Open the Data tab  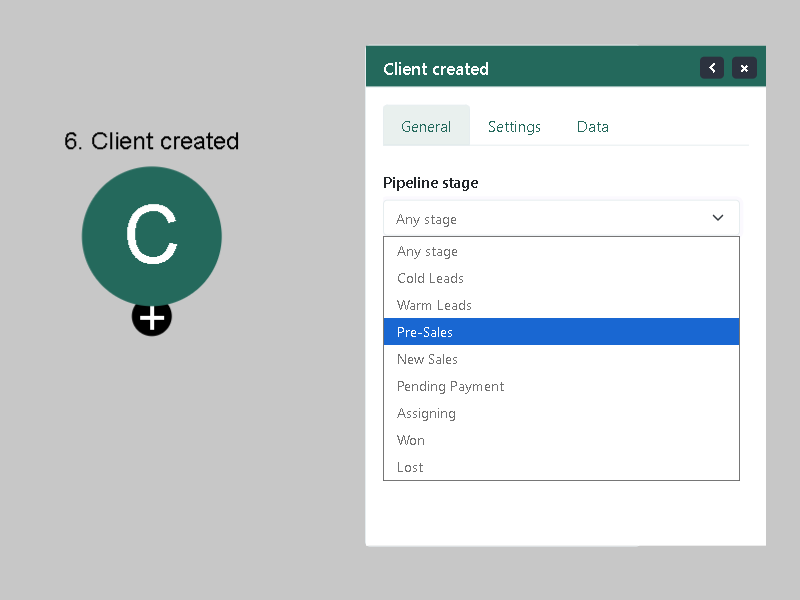coord(592,127)
